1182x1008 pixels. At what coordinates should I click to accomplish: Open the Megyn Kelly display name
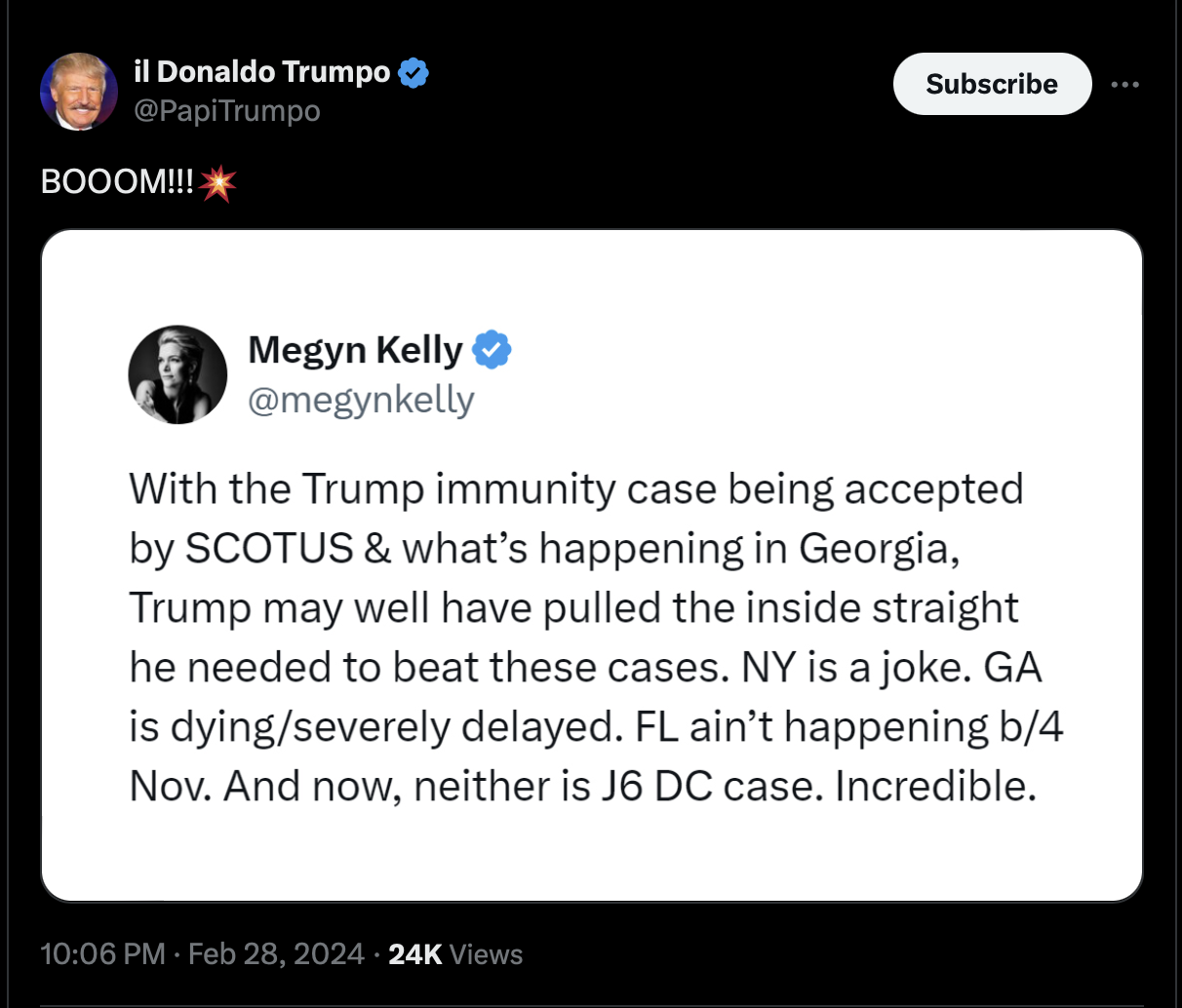click(x=355, y=350)
